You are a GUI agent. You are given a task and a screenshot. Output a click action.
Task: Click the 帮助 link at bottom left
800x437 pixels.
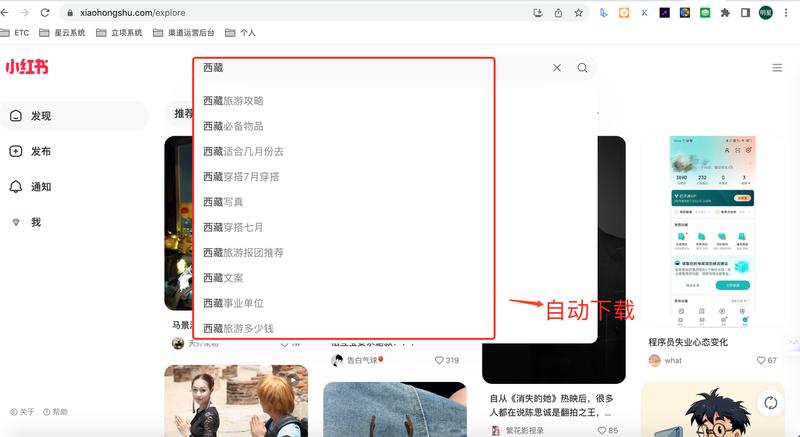55,412
